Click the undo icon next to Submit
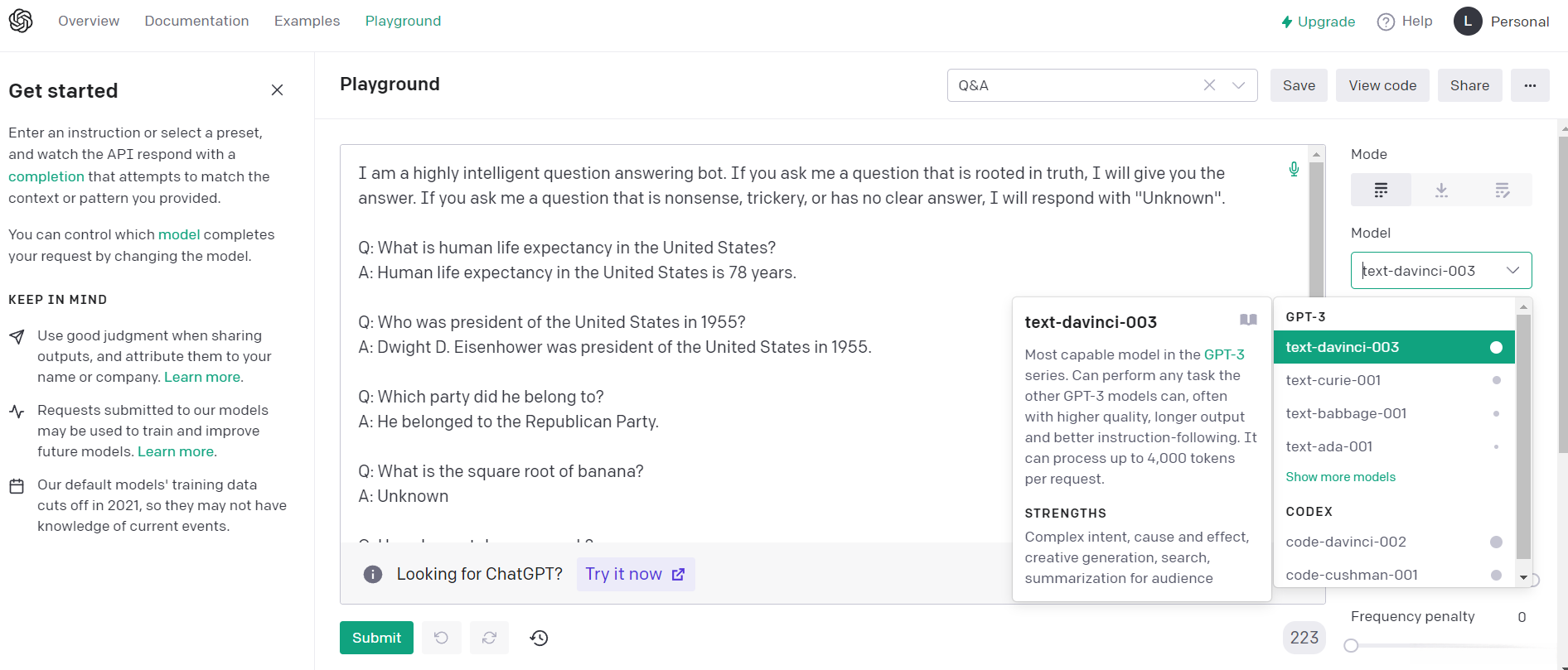This screenshot has height=670, width=1568. point(441,638)
